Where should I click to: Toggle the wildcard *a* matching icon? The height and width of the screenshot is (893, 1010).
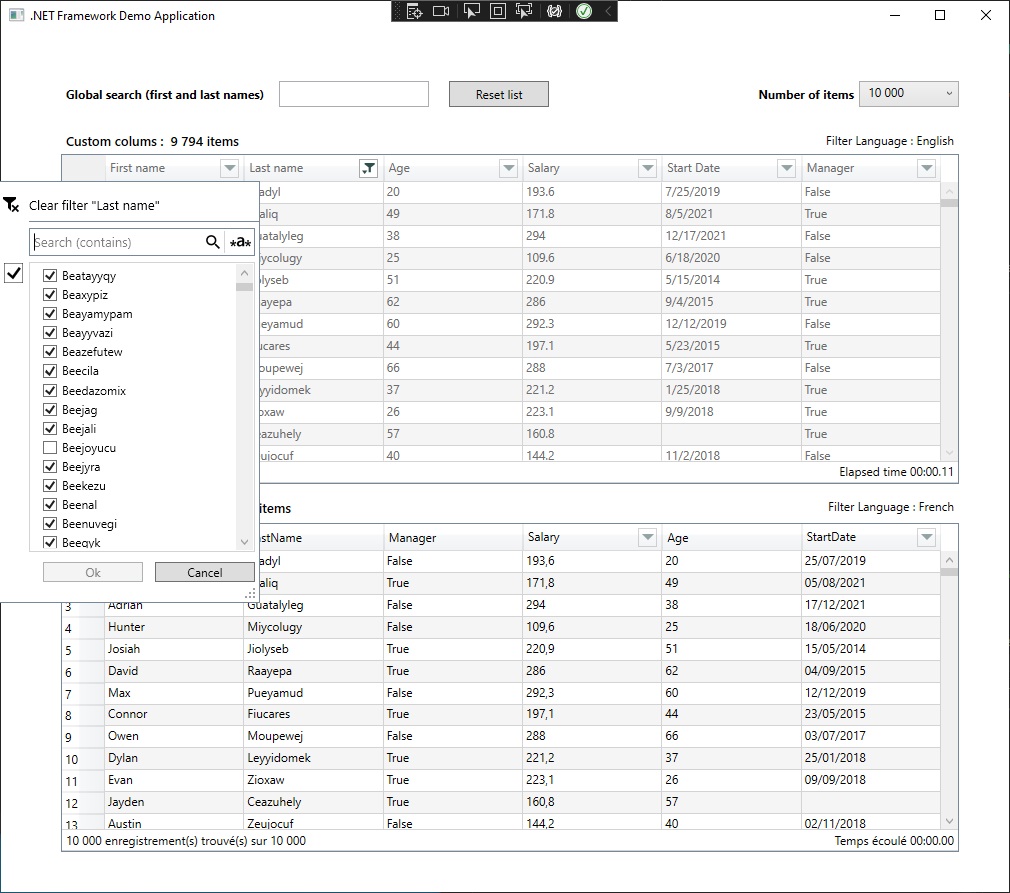point(239,242)
